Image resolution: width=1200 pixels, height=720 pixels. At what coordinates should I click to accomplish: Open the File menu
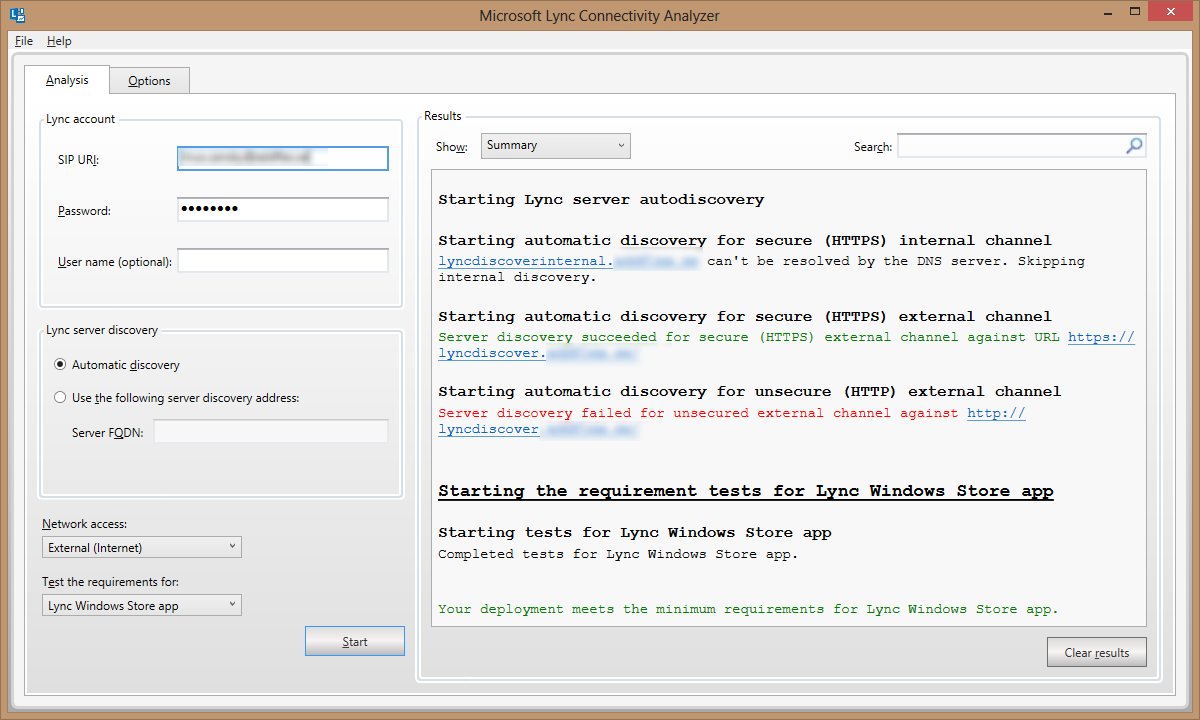click(x=24, y=41)
